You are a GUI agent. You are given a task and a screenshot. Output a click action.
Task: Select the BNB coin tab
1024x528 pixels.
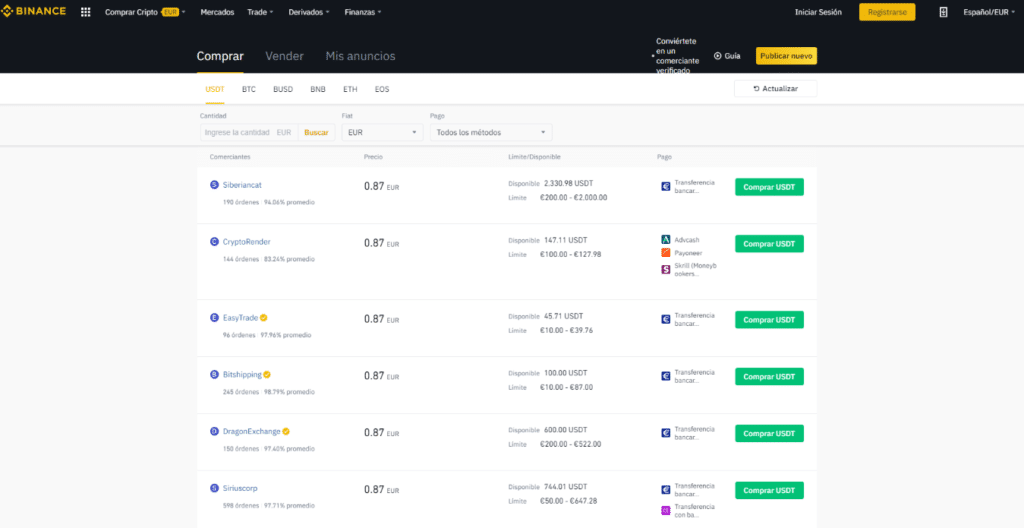point(317,89)
